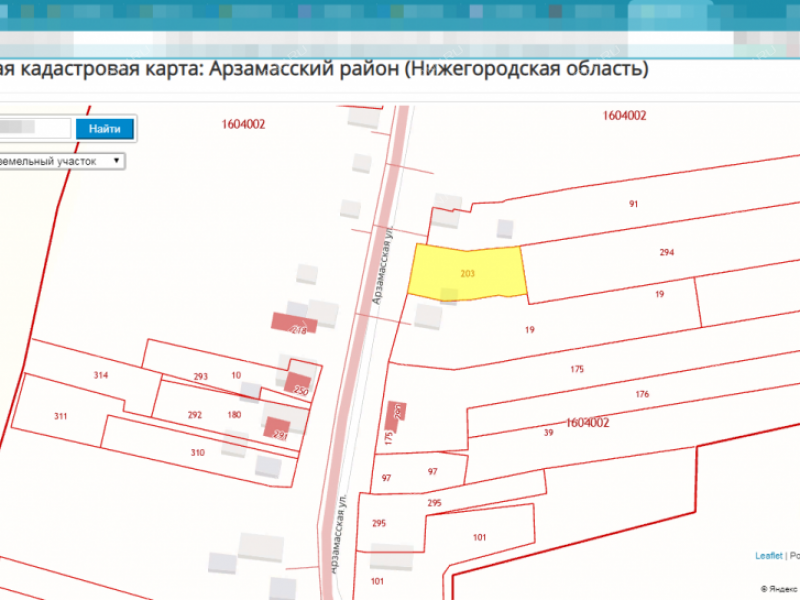
Task: Select land parcel 294 on the map
Action: pos(666,252)
